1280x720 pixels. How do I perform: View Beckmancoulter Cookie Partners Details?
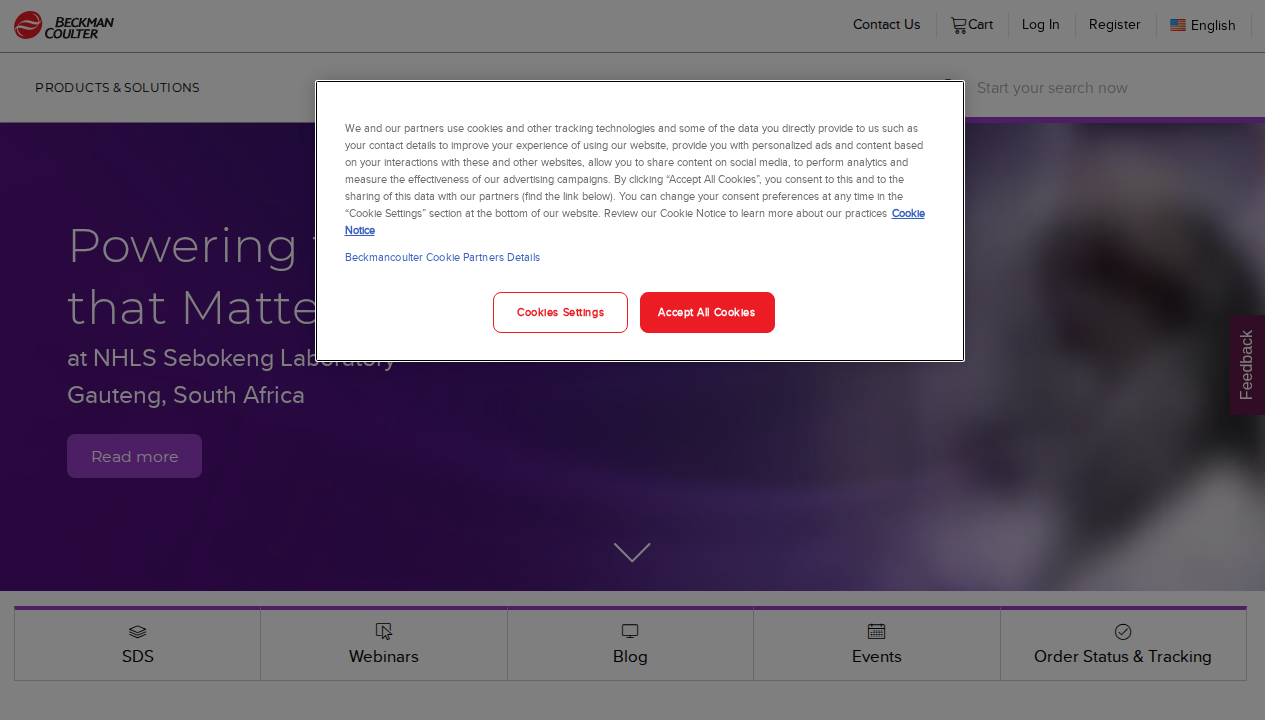pyautogui.click(x=442, y=257)
